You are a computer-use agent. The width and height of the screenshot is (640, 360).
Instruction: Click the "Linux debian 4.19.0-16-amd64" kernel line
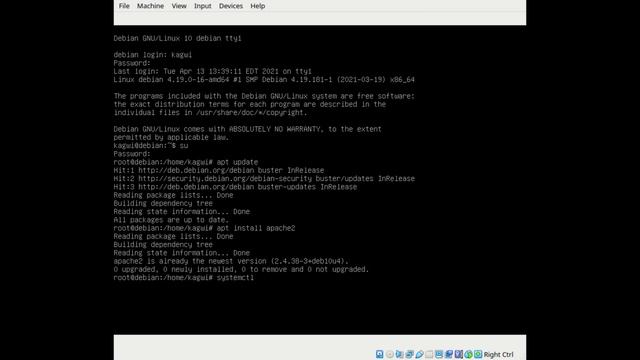(264, 80)
